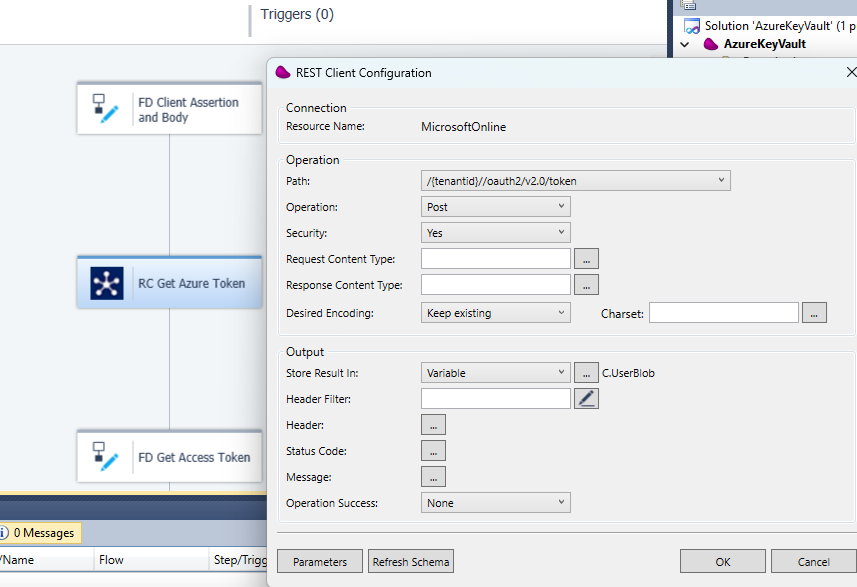Click the AzureKeyVault project icon in tree

pyautogui.click(x=711, y=44)
